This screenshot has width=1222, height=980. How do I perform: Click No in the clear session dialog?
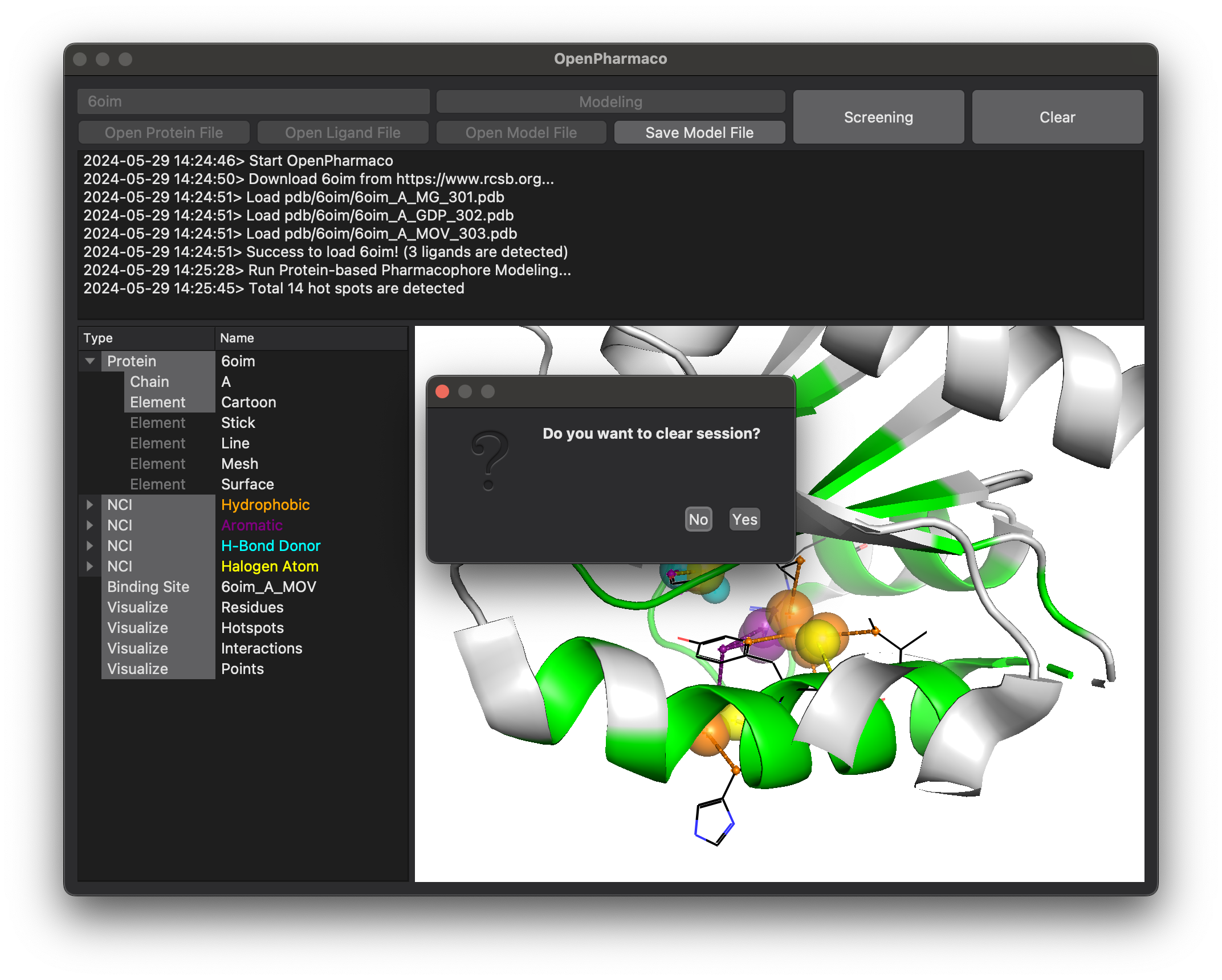point(698,519)
